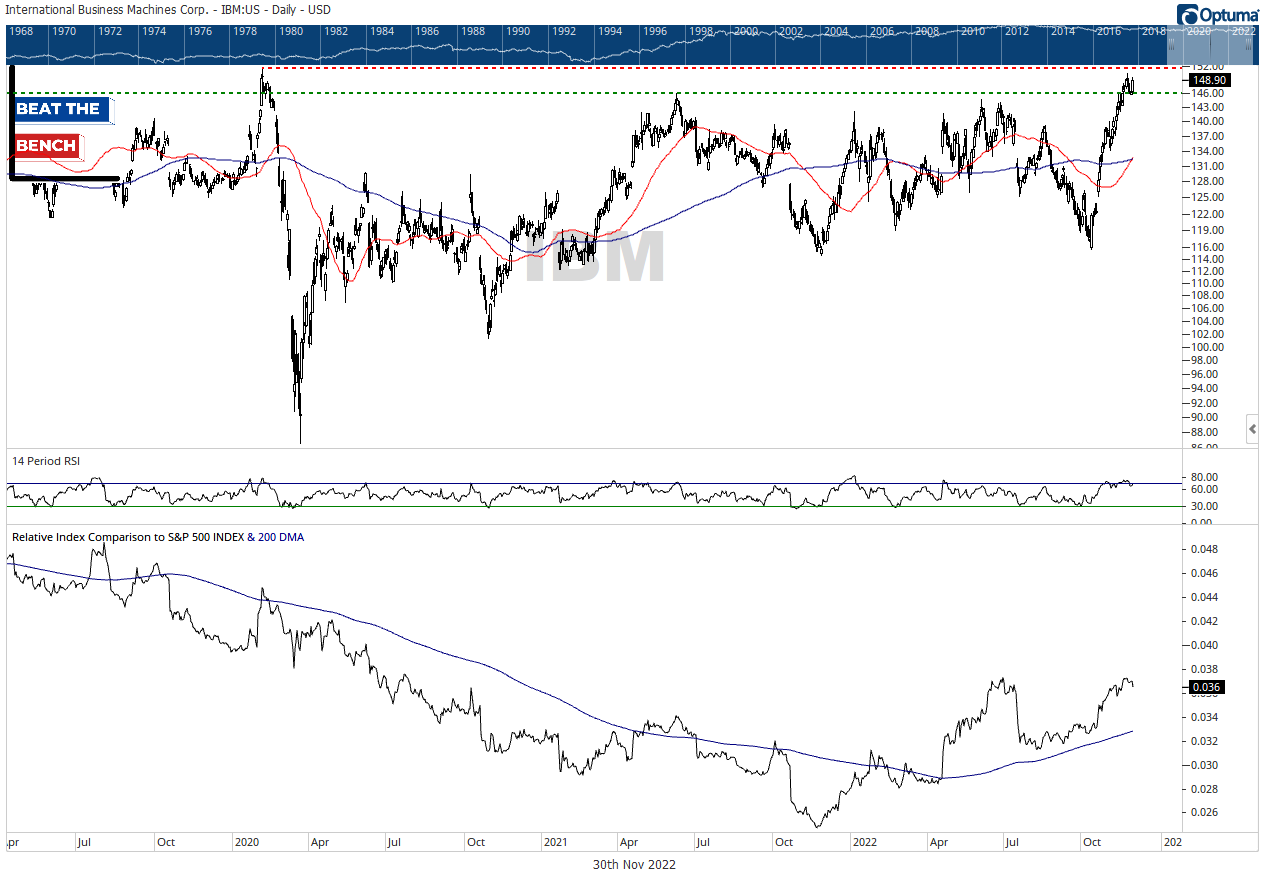Click the 30th Nov 2022 date label
The image size is (1265, 884).
(633, 865)
